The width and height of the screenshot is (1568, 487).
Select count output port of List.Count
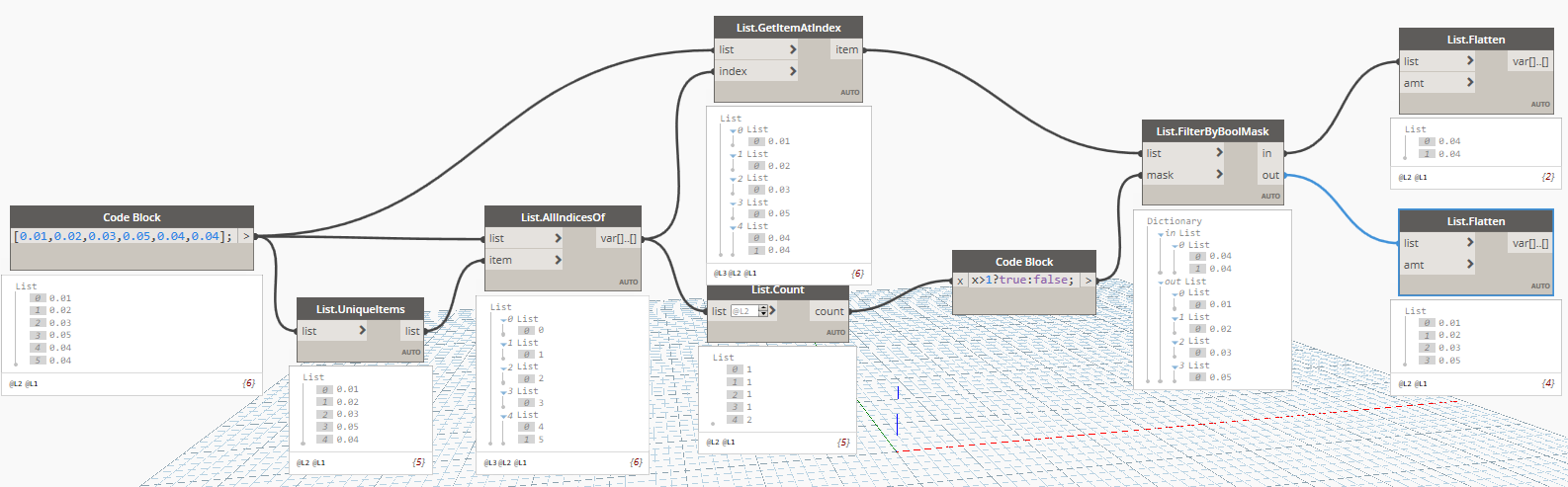coord(828,311)
